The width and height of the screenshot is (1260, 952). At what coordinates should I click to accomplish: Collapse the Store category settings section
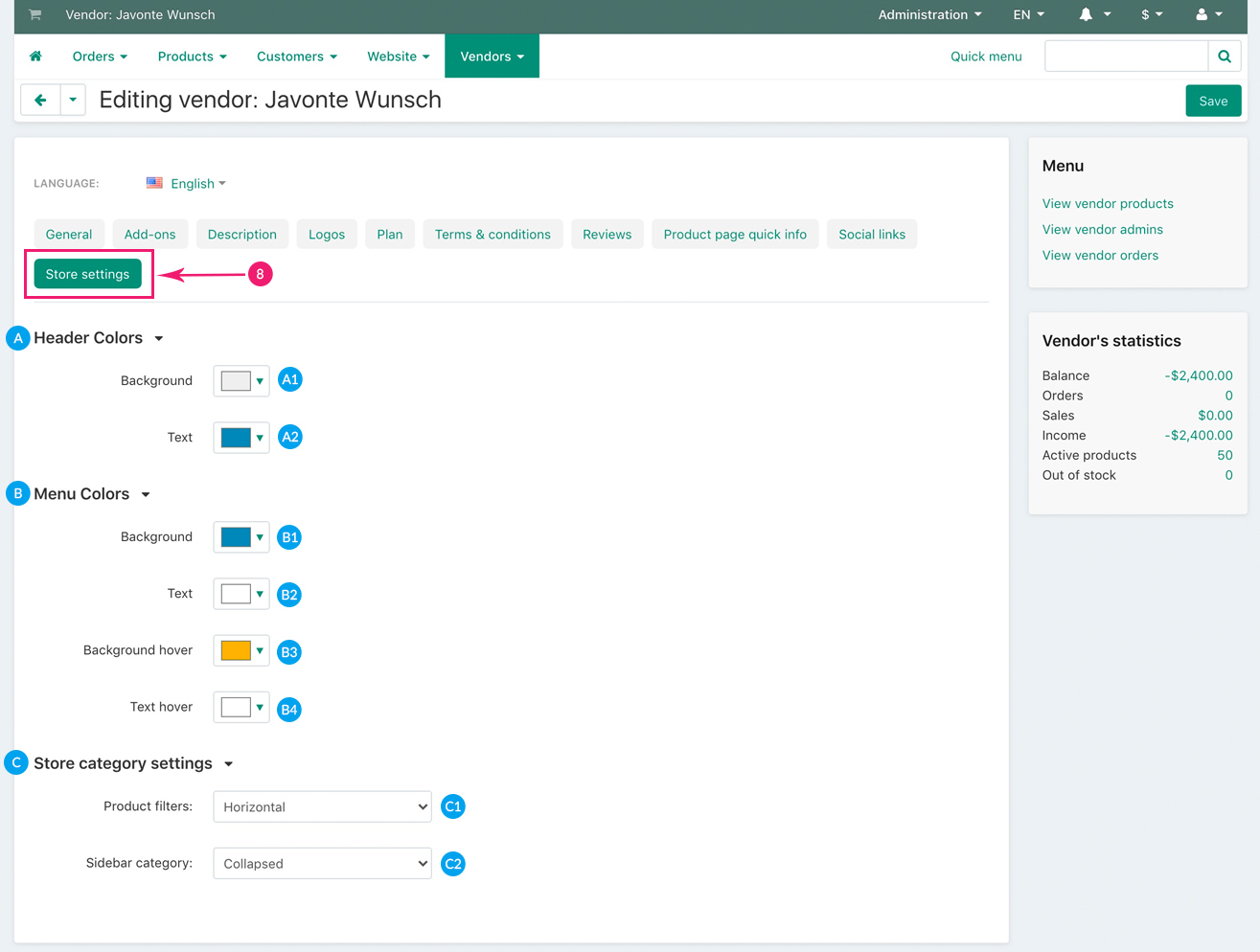pyautogui.click(x=133, y=763)
